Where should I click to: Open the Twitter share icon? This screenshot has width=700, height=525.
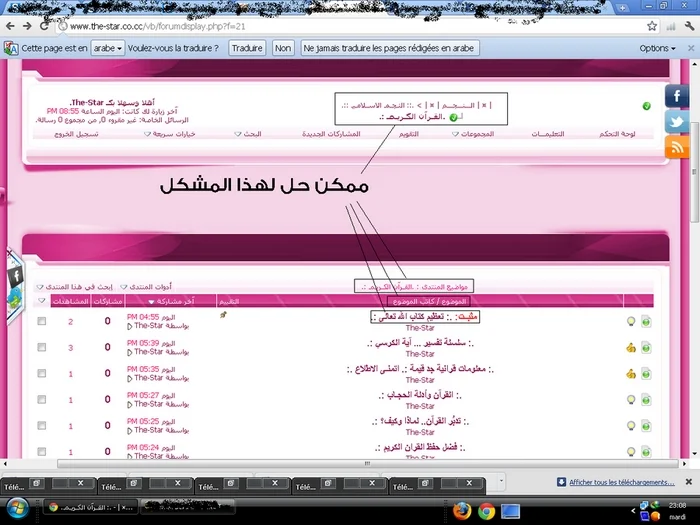(677, 121)
